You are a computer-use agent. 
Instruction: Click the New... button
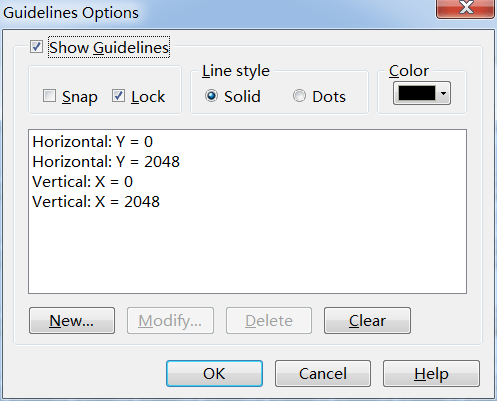coord(72,321)
